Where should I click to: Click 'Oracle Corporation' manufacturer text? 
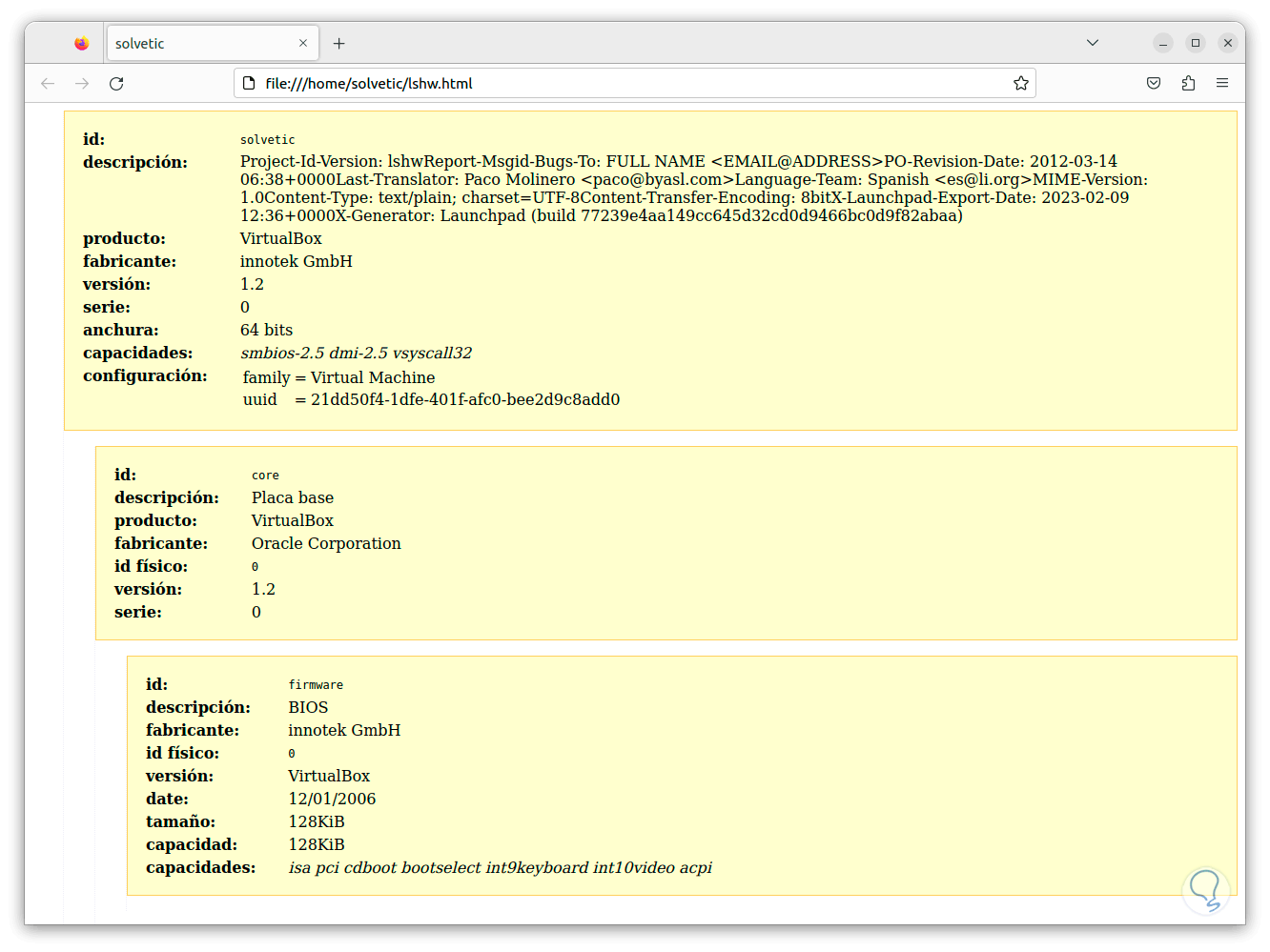point(326,543)
